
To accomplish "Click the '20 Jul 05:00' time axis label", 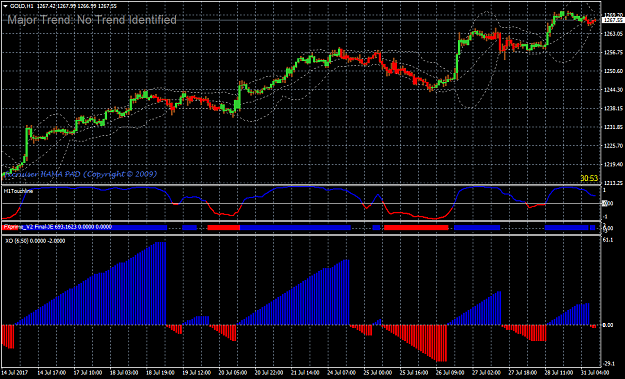I will pyautogui.click(x=233, y=373).
